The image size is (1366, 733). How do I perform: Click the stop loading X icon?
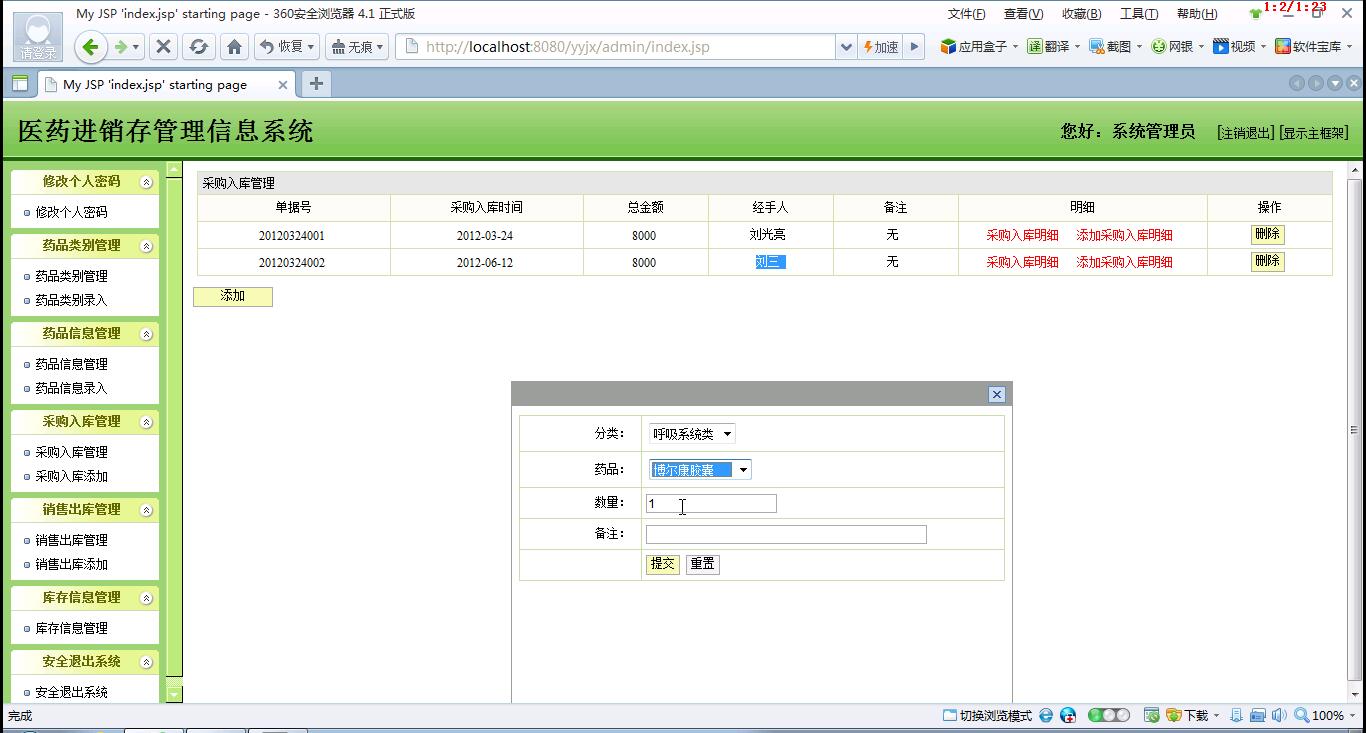164,47
